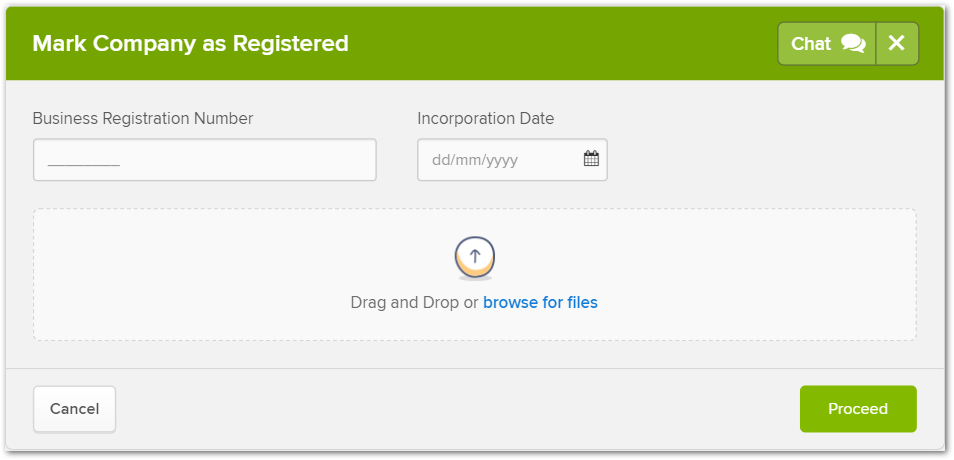954x460 pixels.
Task: Open the calendar date picker icon
Action: point(591,159)
